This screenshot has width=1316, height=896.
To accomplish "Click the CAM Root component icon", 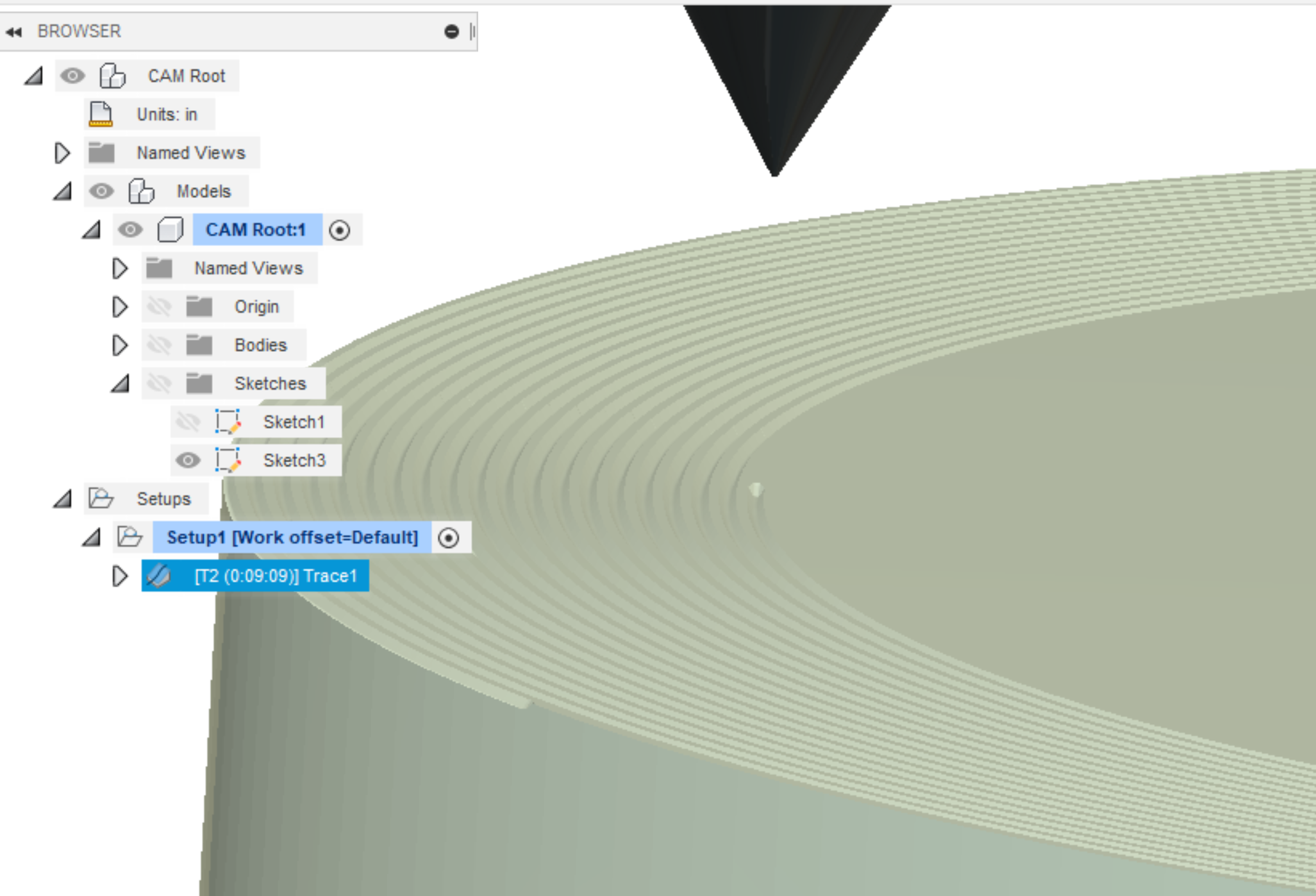I will tap(112, 76).
